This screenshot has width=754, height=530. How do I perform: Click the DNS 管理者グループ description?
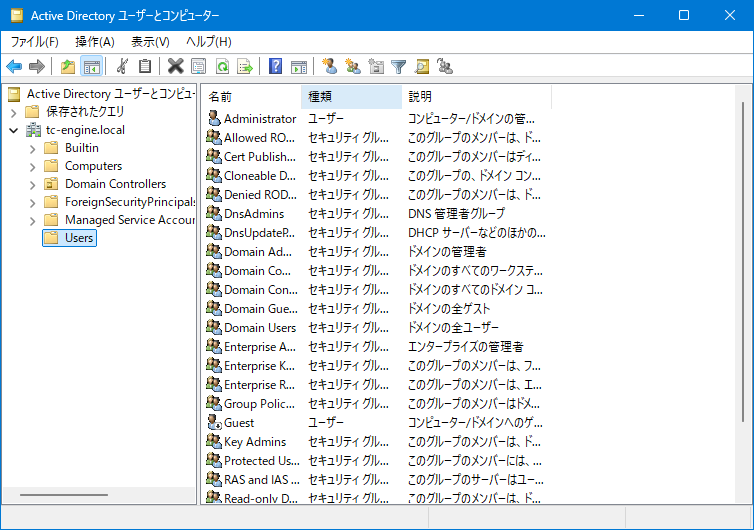click(456, 213)
